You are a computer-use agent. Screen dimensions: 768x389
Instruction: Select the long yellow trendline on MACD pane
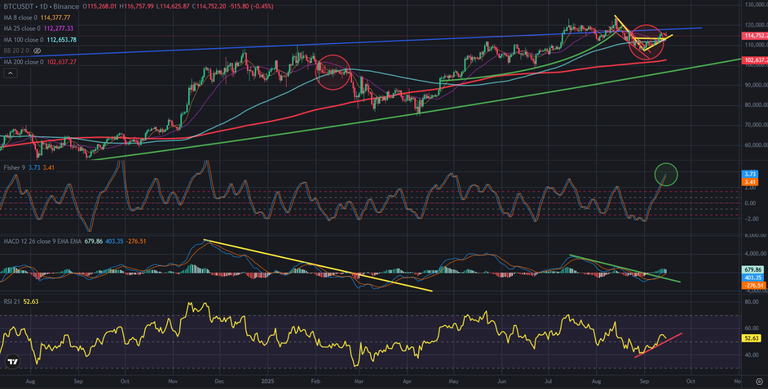pos(318,266)
